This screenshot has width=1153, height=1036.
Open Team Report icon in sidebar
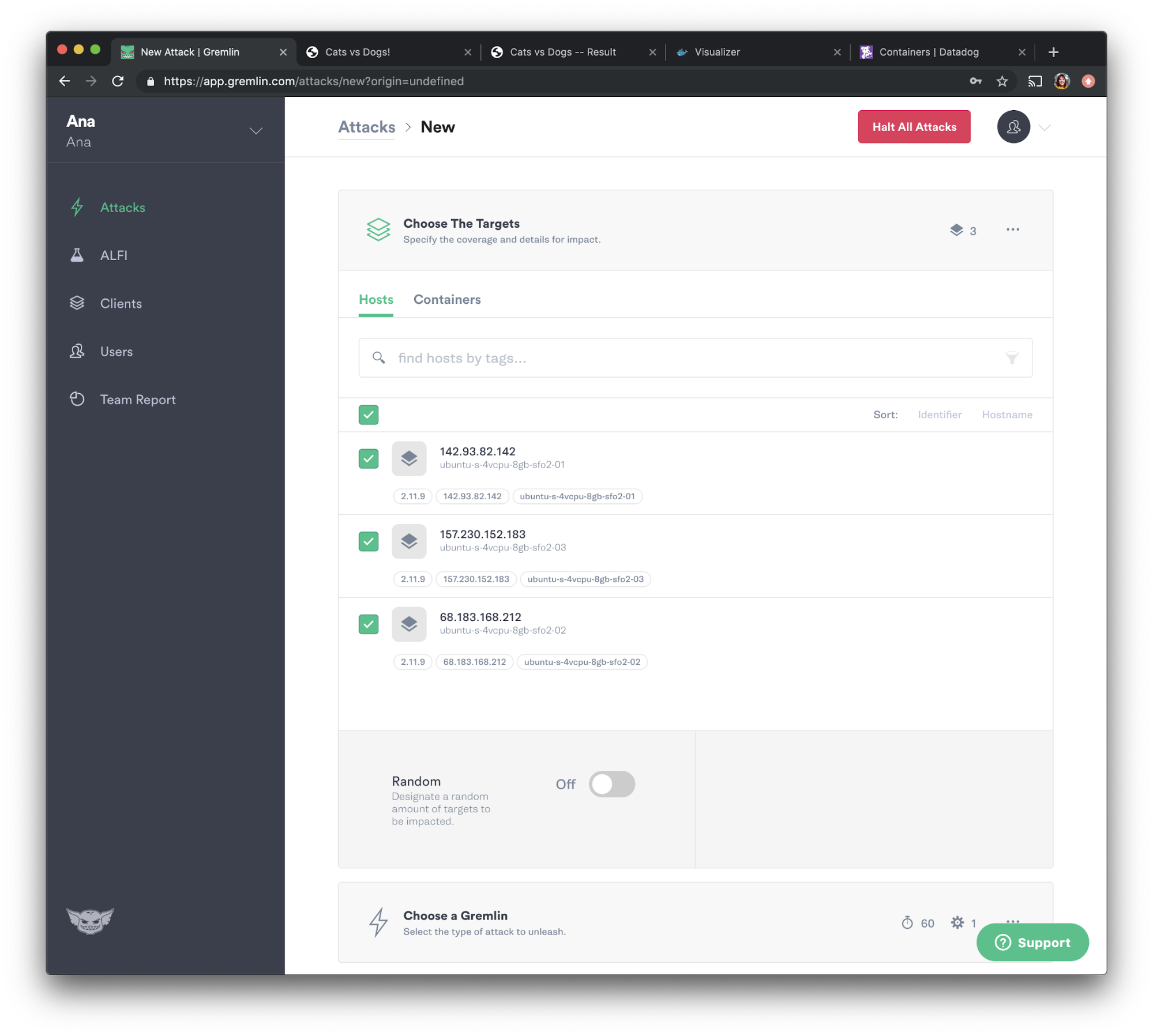(77, 400)
